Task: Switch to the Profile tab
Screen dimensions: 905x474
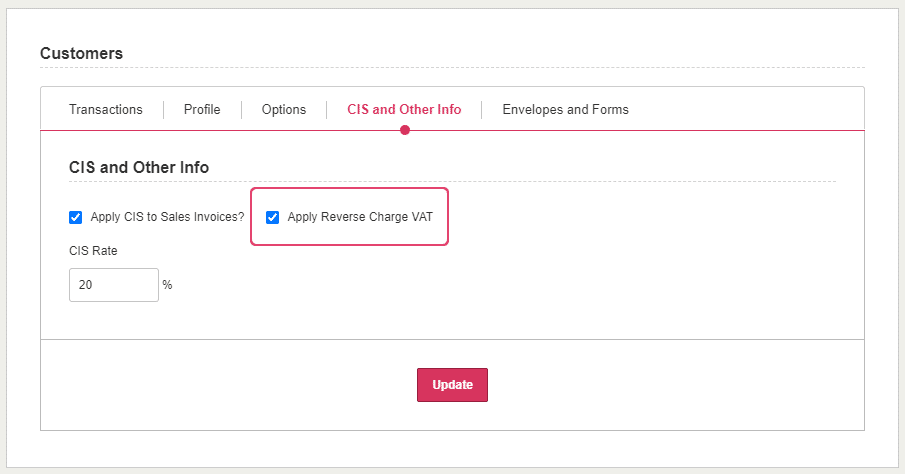Action: point(202,109)
